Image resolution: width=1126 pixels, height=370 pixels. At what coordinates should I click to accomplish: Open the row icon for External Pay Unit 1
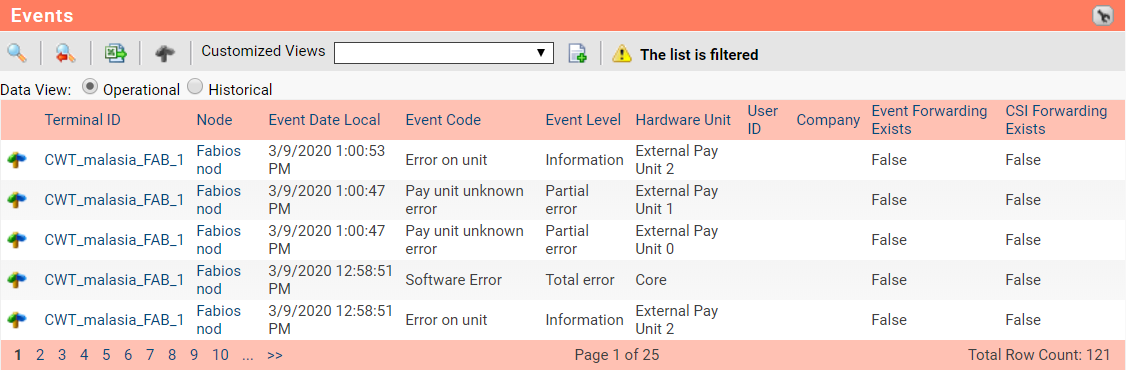point(17,200)
